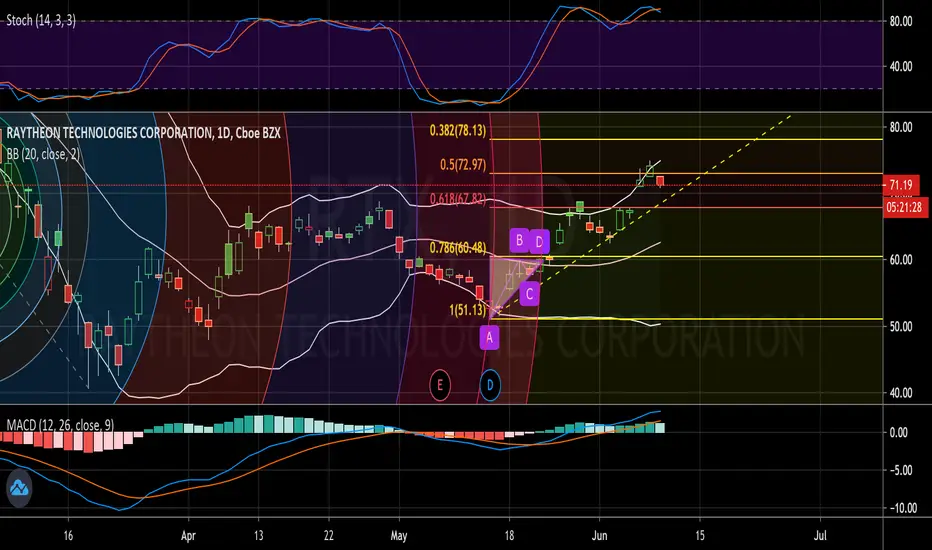Viewport: 932px width, 550px height.
Task: Click the Raytheon Technologies Corporation symbol title
Action: (143, 133)
